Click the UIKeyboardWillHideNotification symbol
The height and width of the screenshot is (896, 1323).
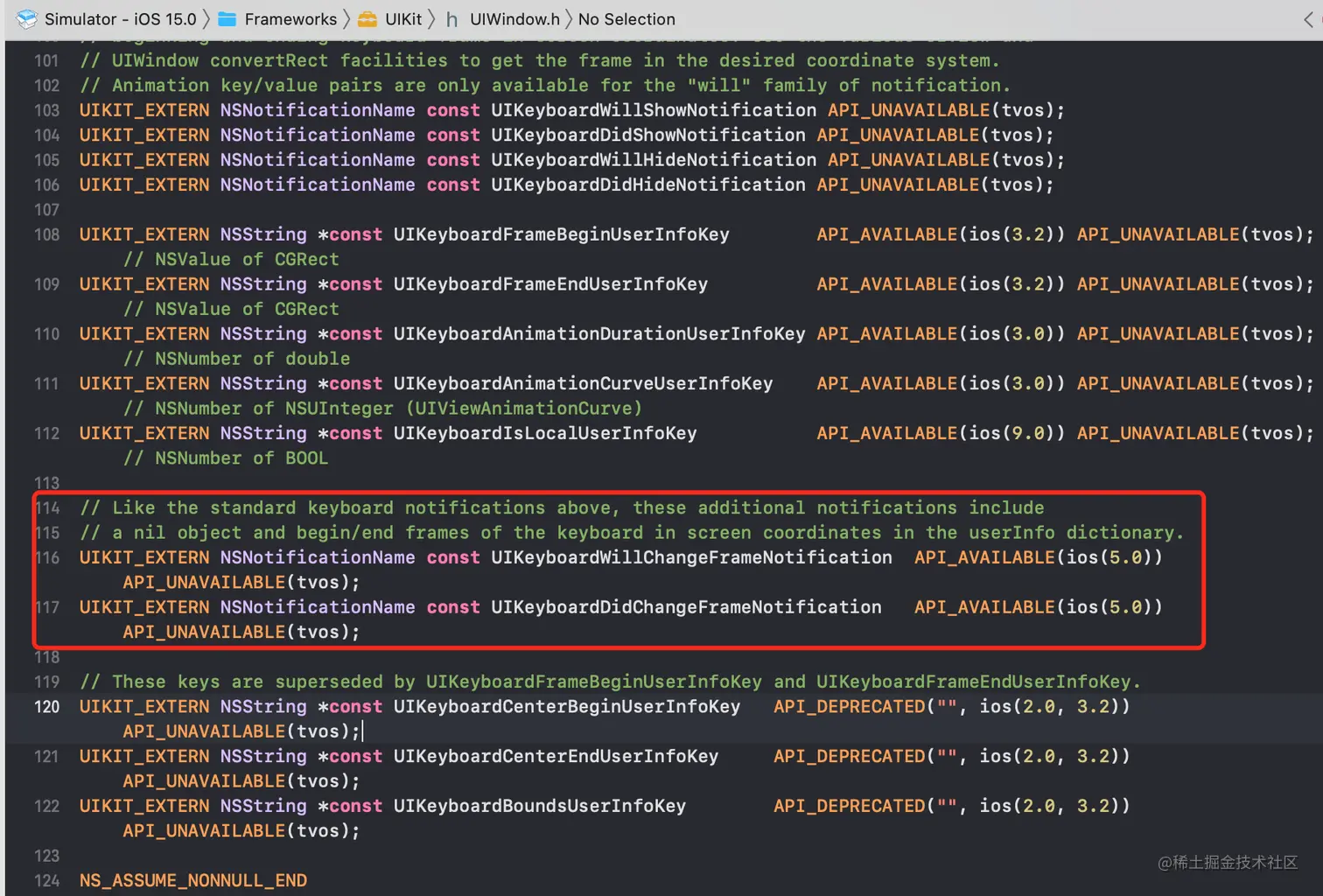point(654,160)
